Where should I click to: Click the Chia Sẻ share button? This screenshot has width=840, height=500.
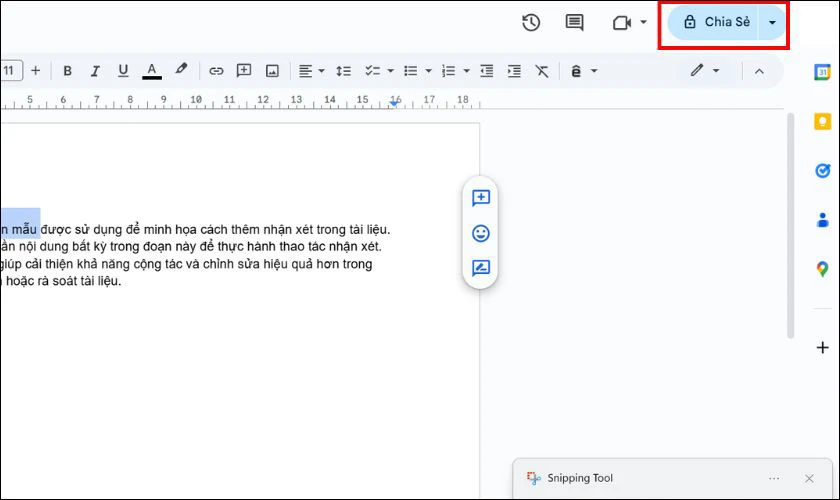tap(716, 23)
